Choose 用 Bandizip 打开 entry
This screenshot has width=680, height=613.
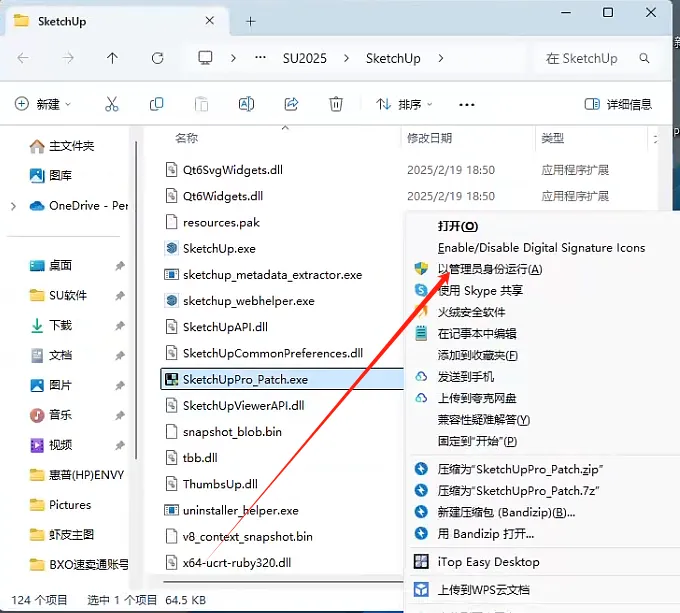[x=486, y=534]
